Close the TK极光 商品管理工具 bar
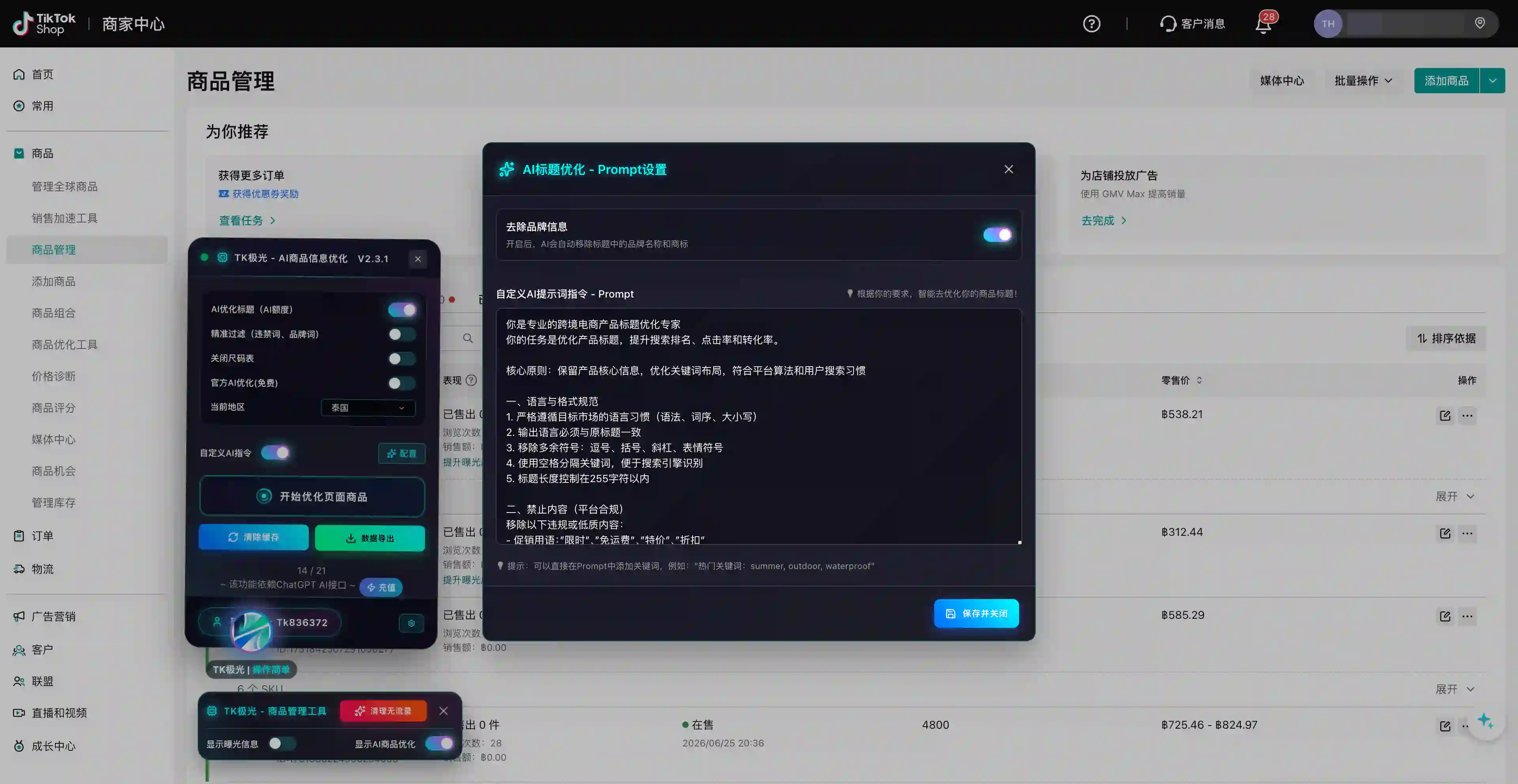 [444, 711]
